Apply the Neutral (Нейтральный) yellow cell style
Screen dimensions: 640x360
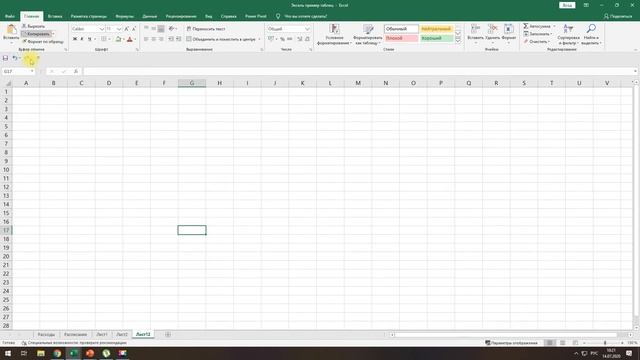click(436, 29)
